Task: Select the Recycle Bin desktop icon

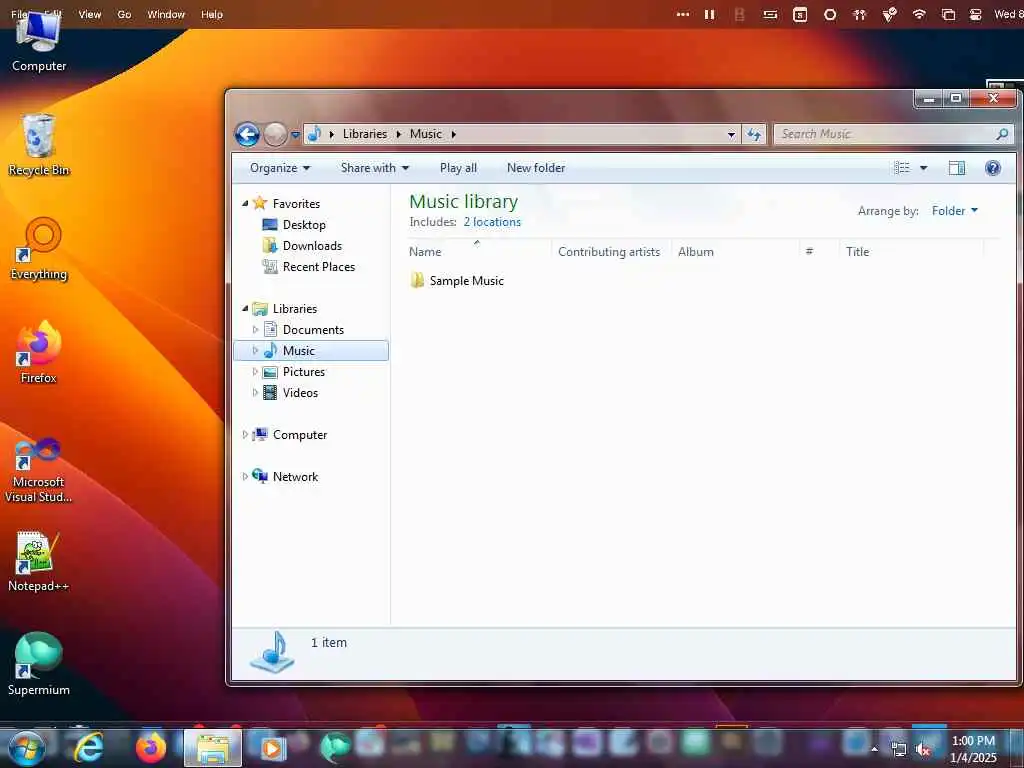Action: (x=39, y=145)
